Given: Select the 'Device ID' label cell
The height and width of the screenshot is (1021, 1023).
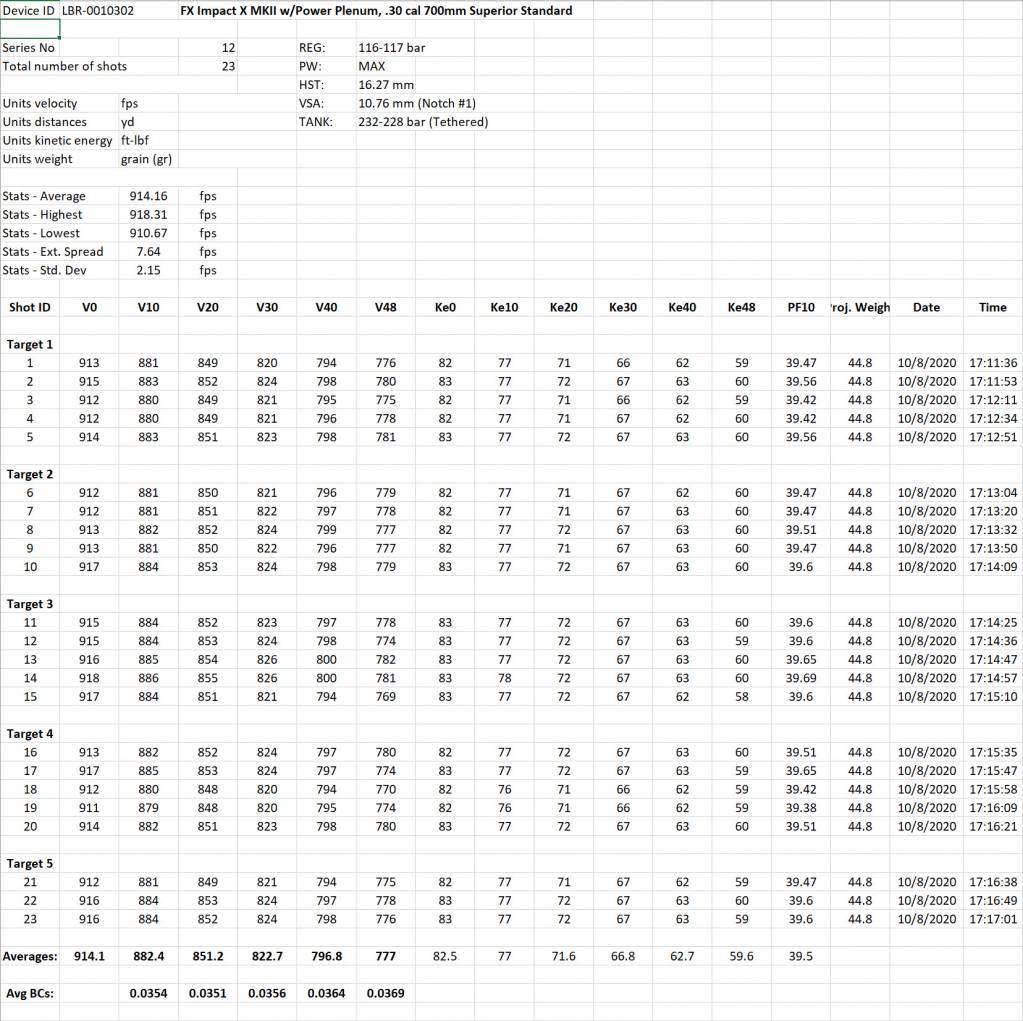Looking at the screenshot, I should (29, 10).
